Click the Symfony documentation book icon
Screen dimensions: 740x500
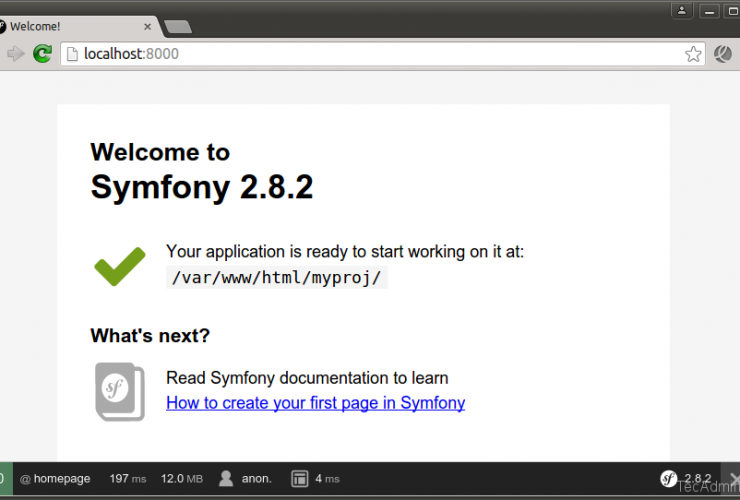coord(119,391)
